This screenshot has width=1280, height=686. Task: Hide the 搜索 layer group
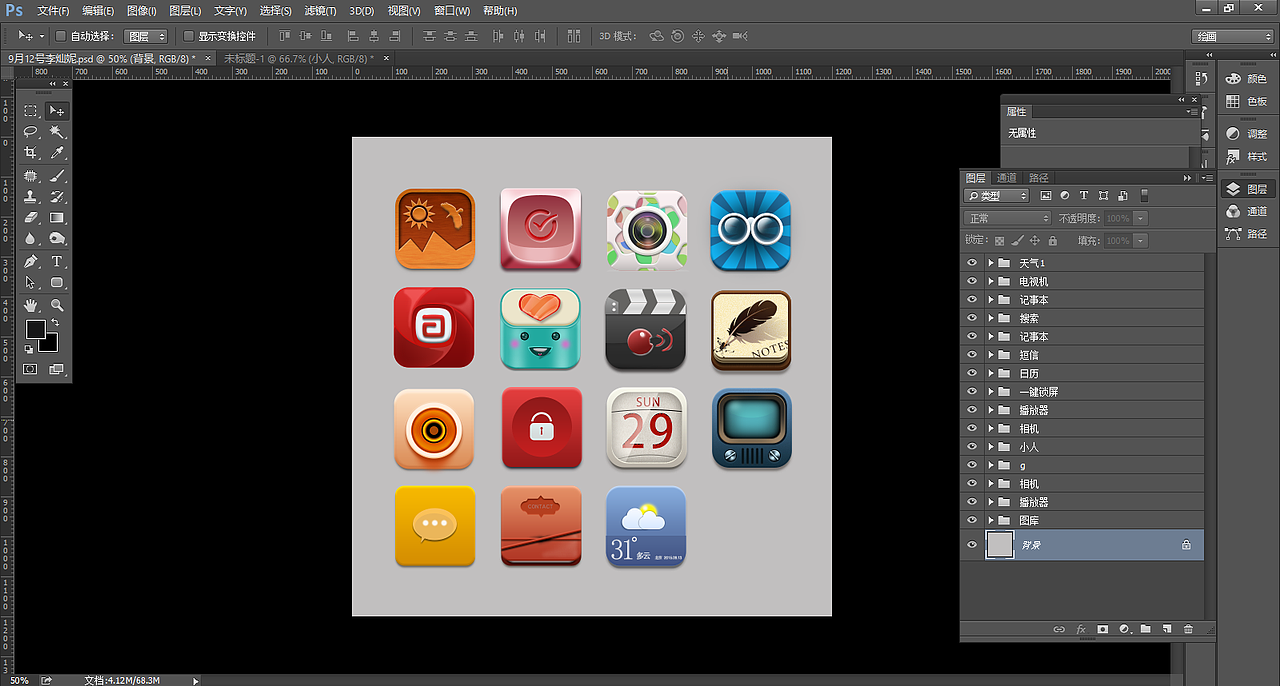point(972,318)
